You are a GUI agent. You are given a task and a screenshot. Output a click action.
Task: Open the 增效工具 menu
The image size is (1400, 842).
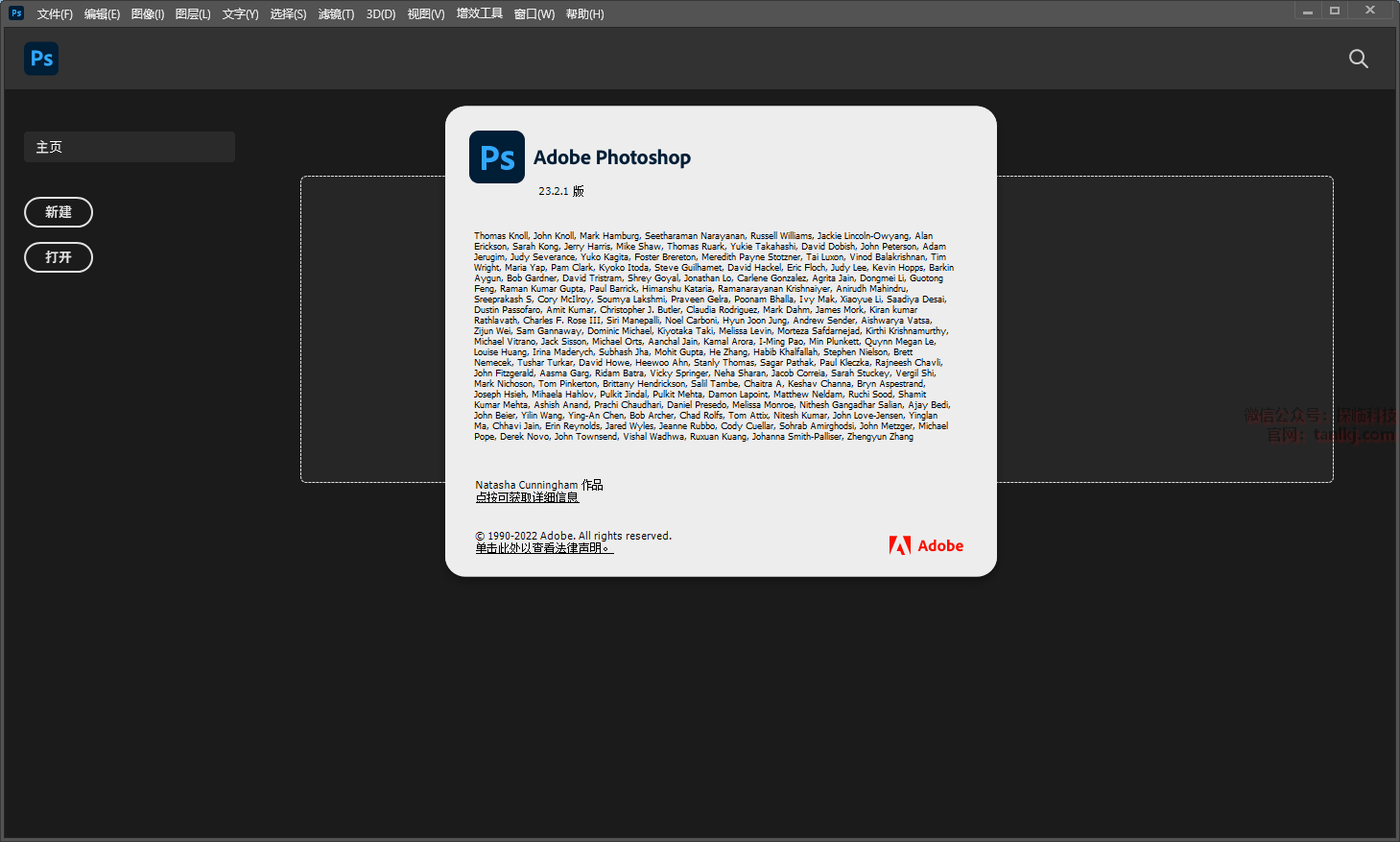tap(480, 14)
